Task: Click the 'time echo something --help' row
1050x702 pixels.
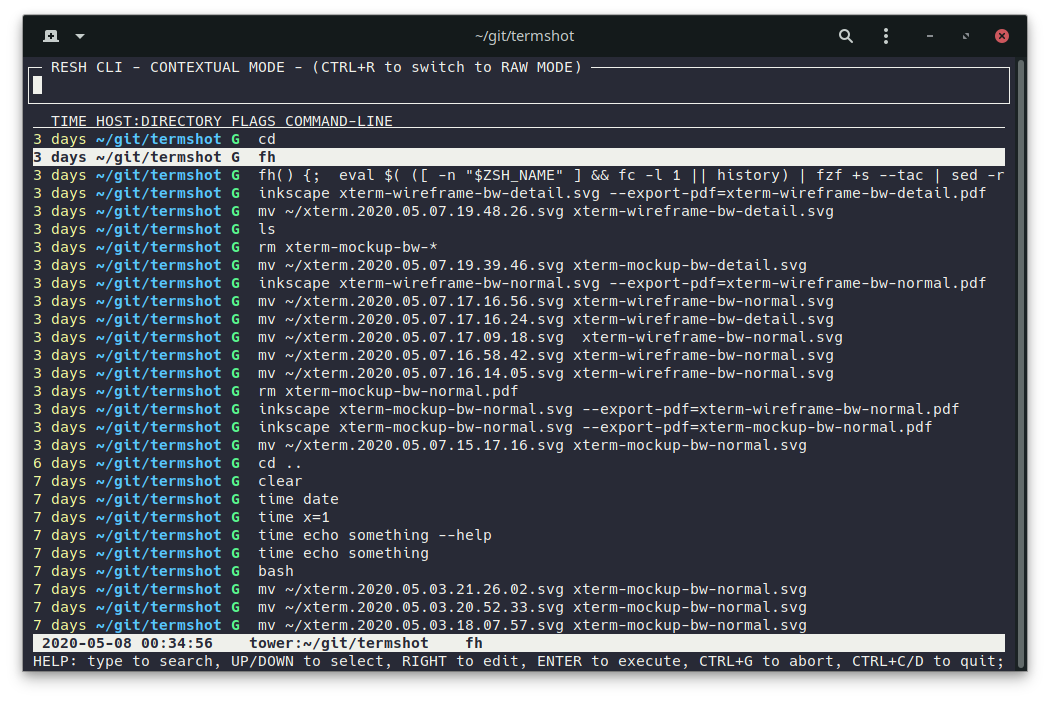Action: click(x=374, y=535)
